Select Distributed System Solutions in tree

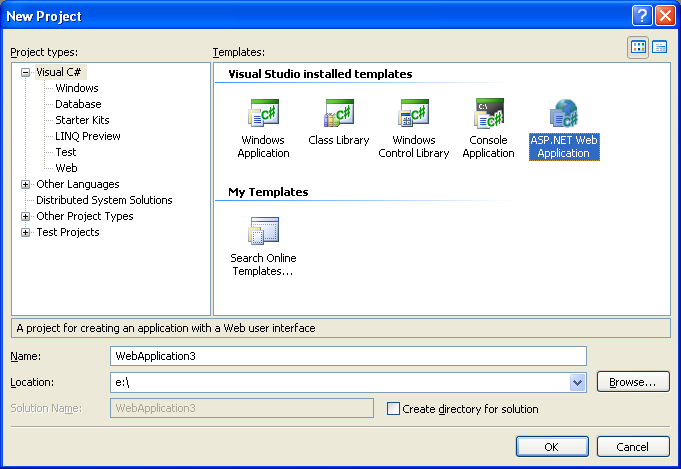(104, 200)
